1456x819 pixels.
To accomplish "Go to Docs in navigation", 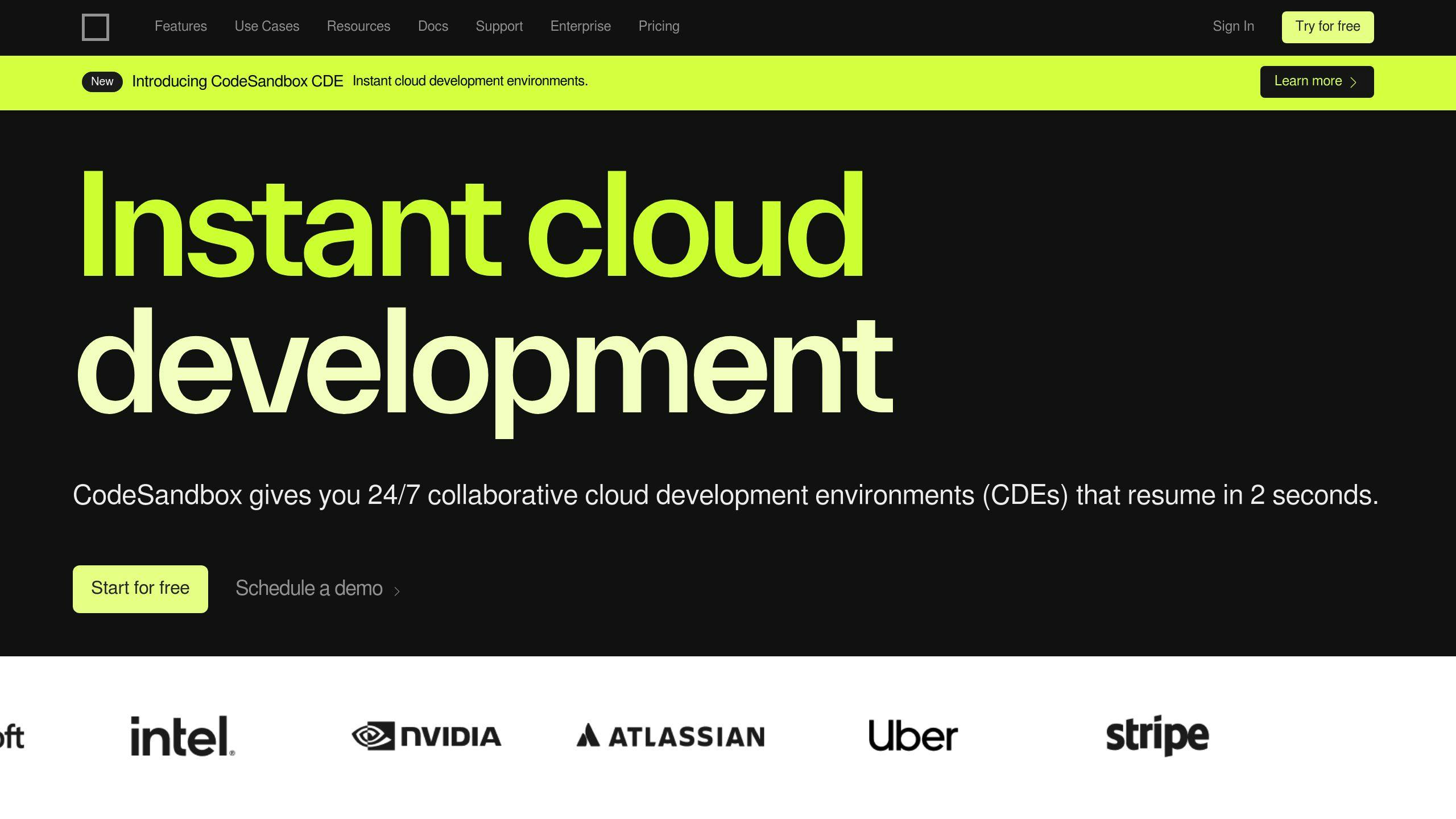I will 433,26.
